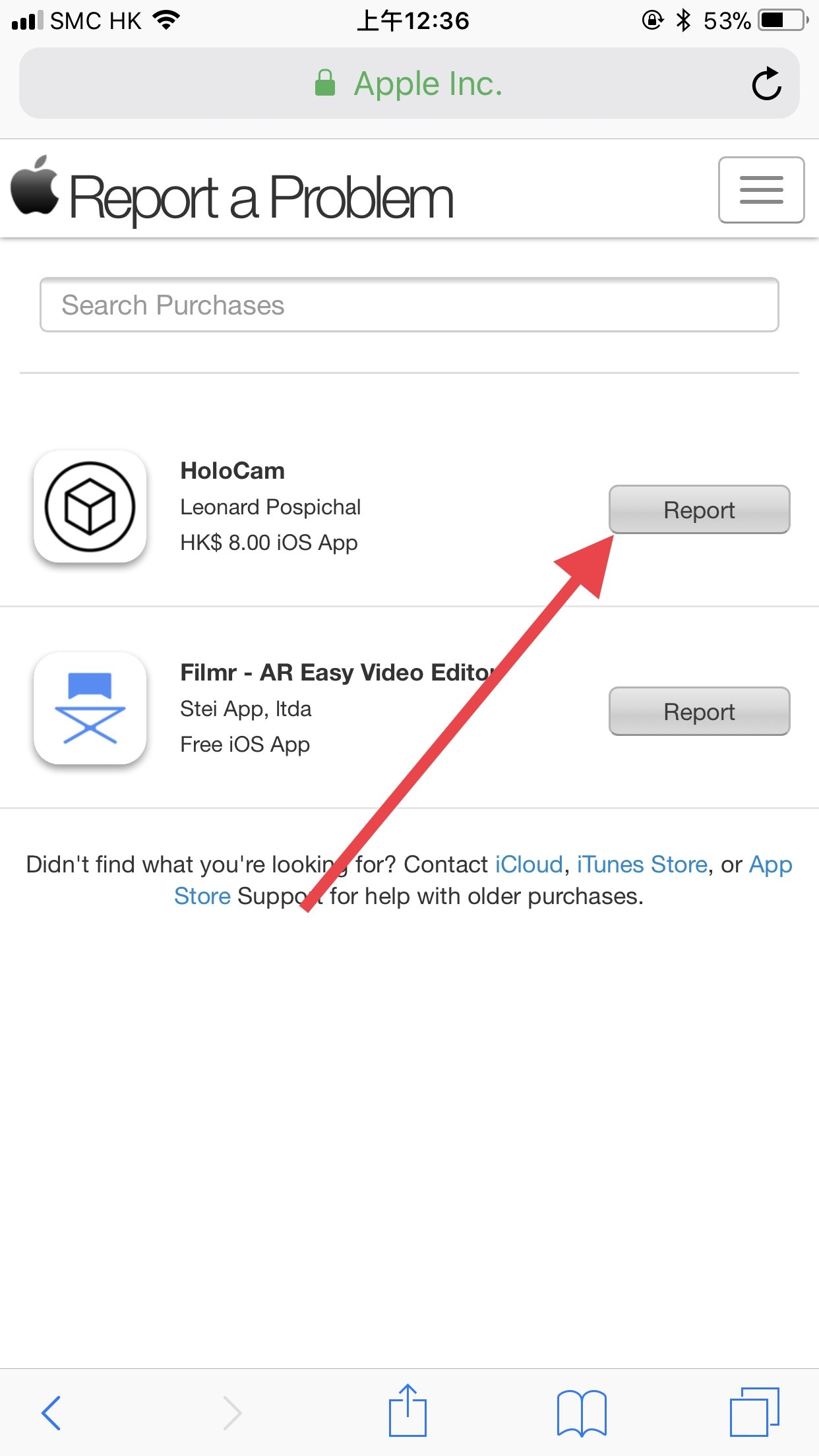Go back with Safari back arrow
Image resolution: width=819 pixels, height=1456 pixels.
[x=51, y=1412]
